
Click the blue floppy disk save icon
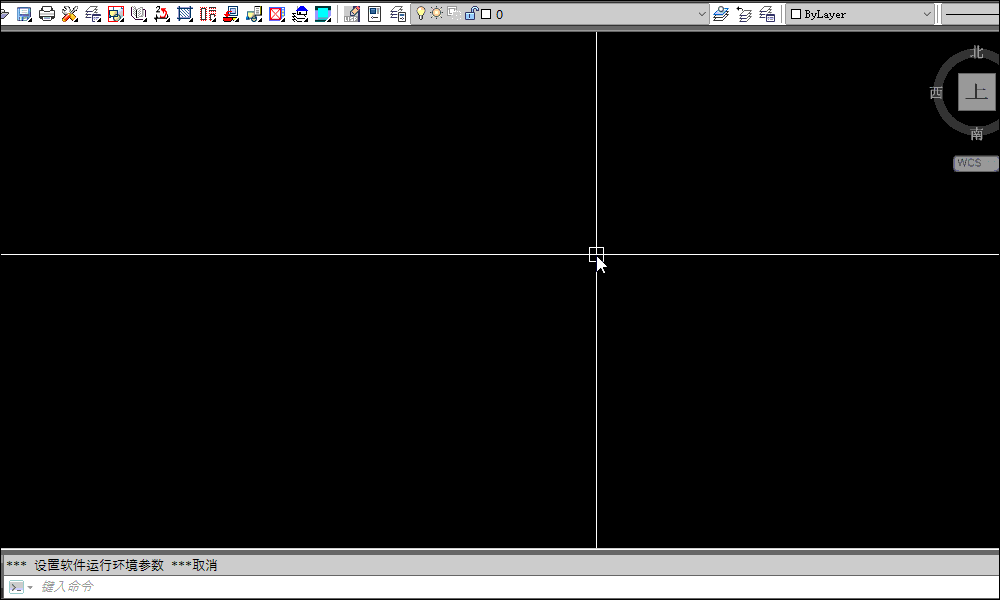click(x=24, y=13)
